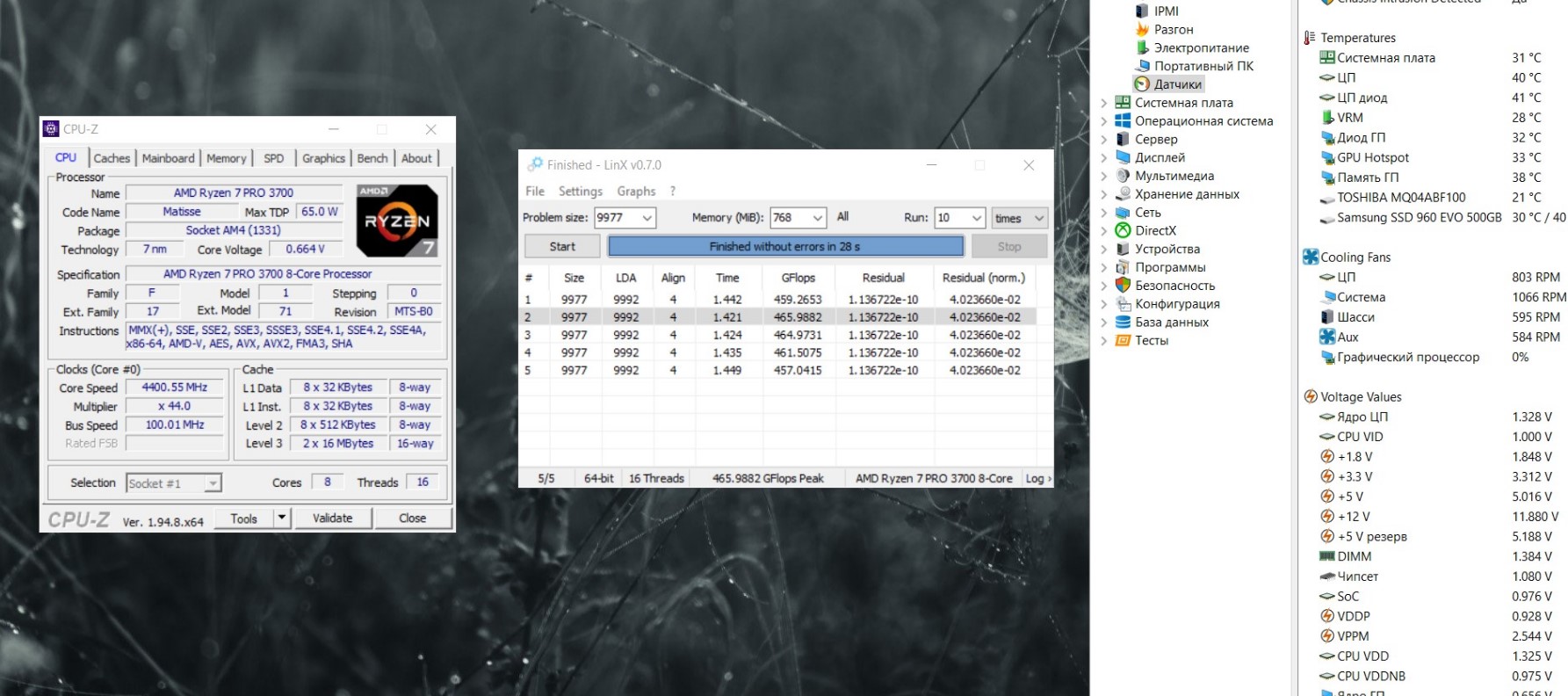The height and width of the screenshot is (696, 1568).
Task: Click the DirectX Xbox icon in tree
Action: coord(1123,230)
